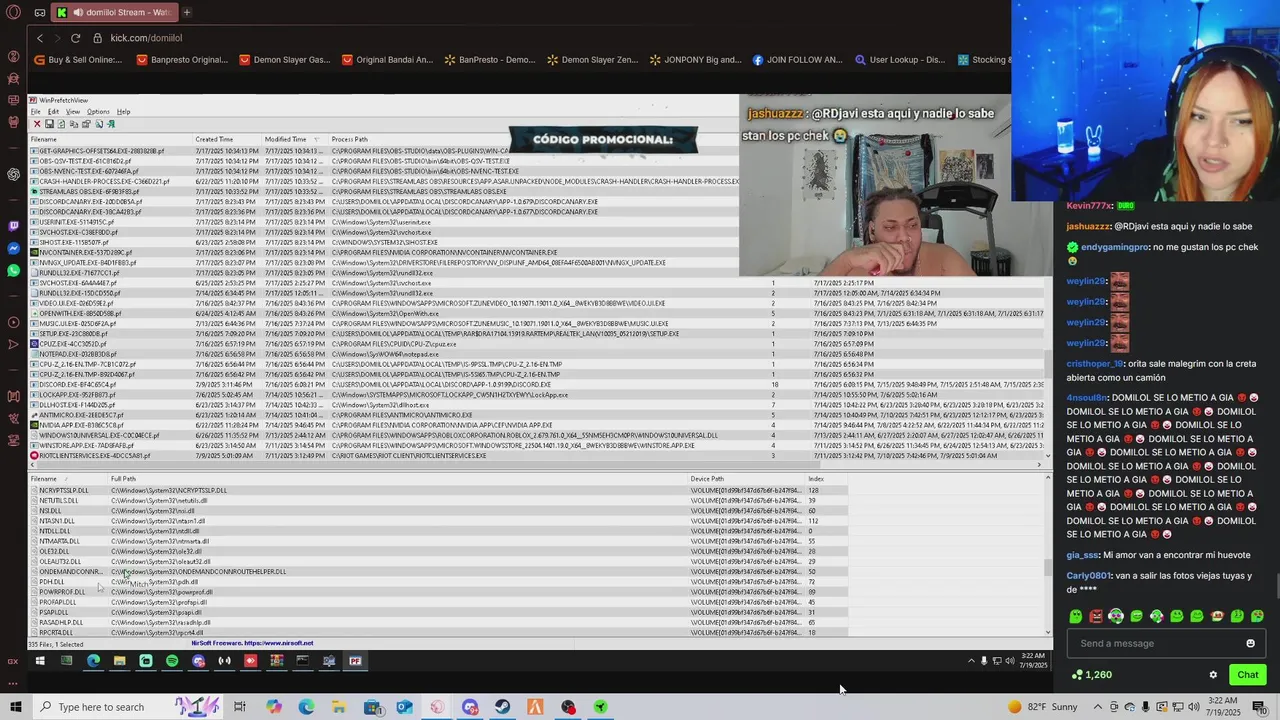Viewport: 1280px width, 720px height.
Task: Select NTDLL.DLL in the lower pane
Action: click(438, 531)
